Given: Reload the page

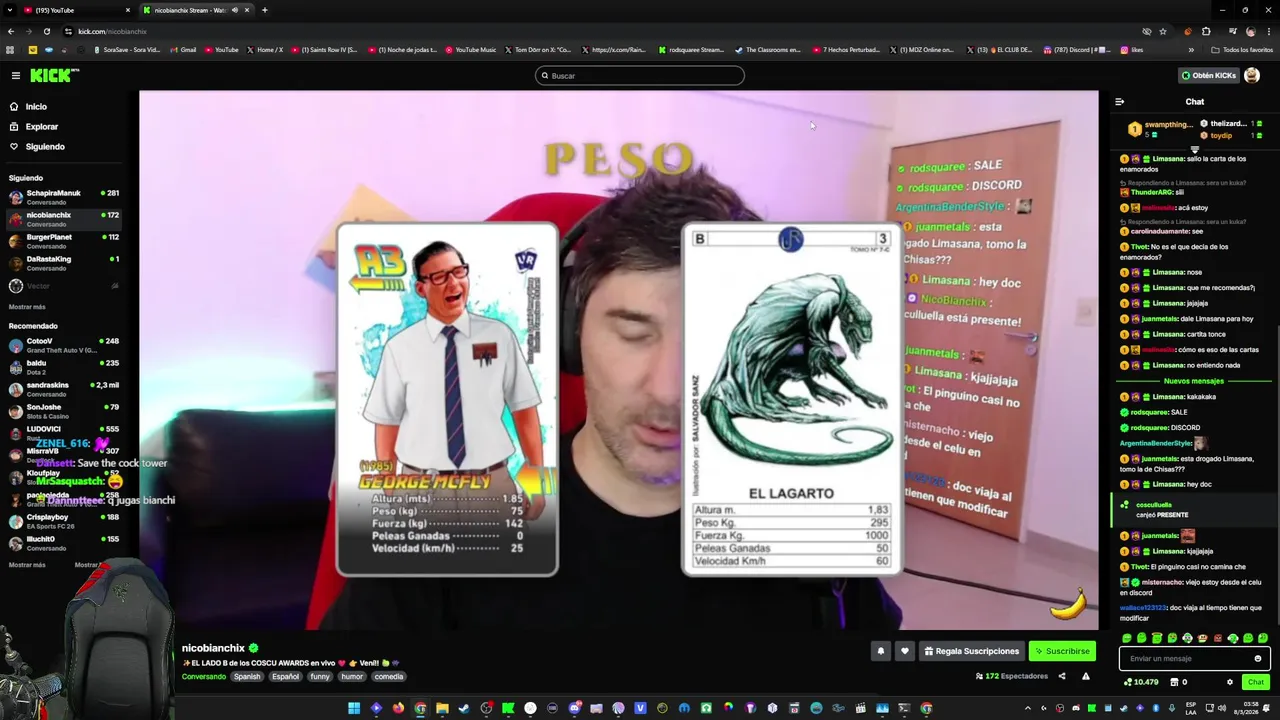Looking at the screenshot, I should pyautogui.click(x=46, y=31).
